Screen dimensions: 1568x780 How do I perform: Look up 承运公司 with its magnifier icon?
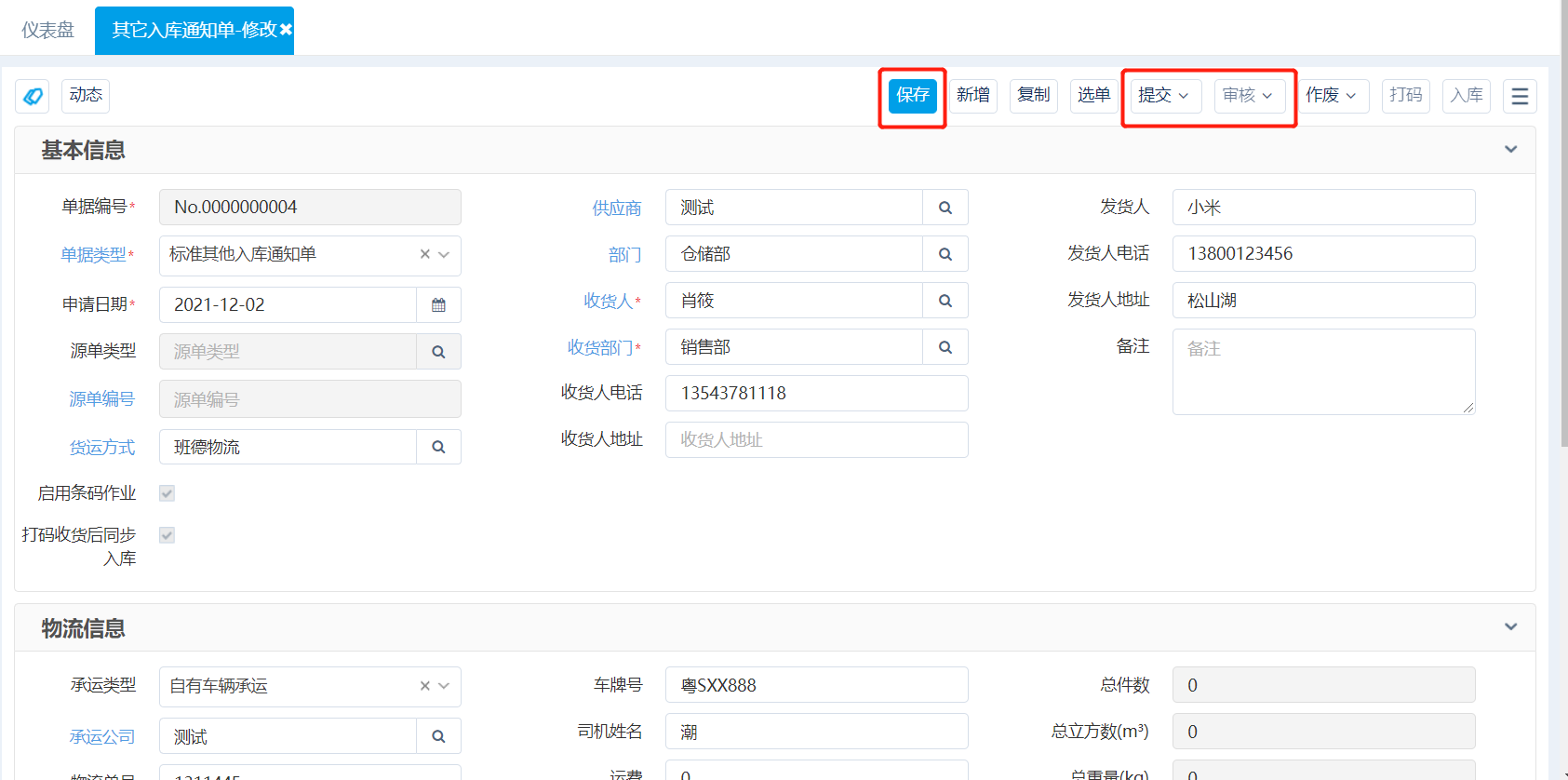(x=438, y=736)
